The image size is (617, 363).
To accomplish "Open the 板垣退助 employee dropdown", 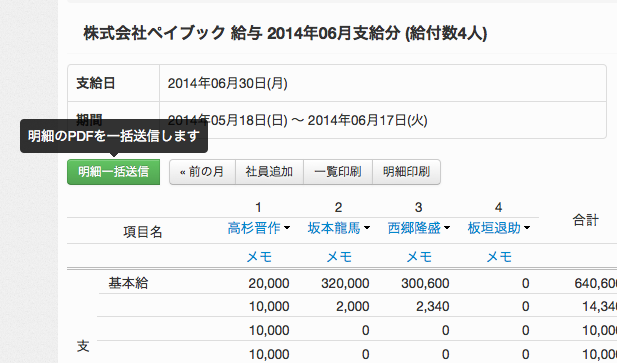I will 499,228.
